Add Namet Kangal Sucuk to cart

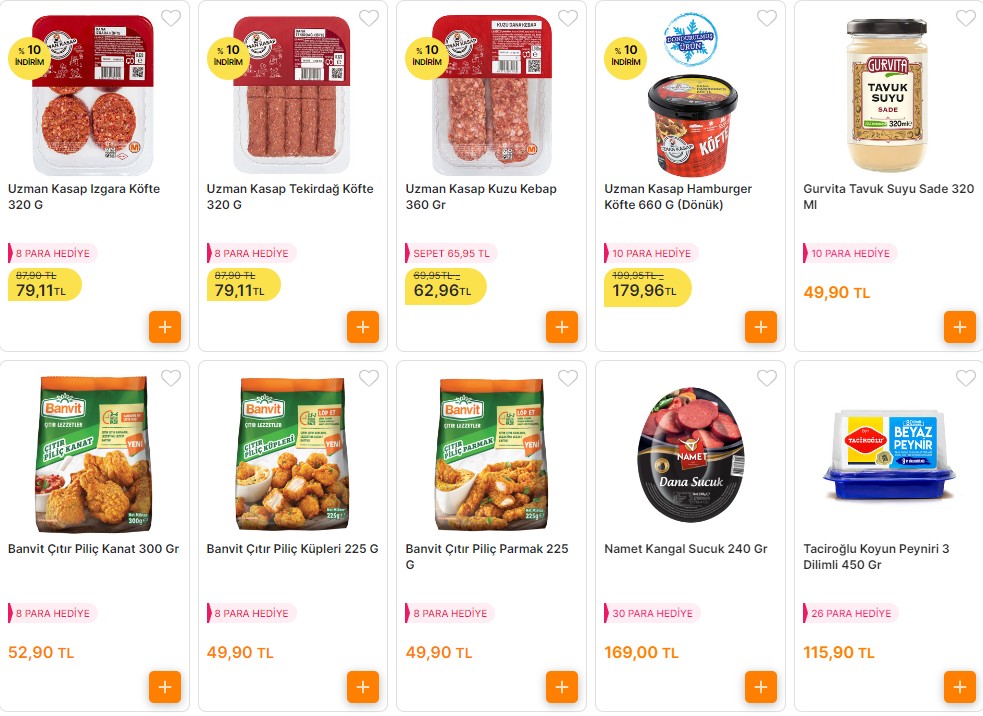point(761,687)
